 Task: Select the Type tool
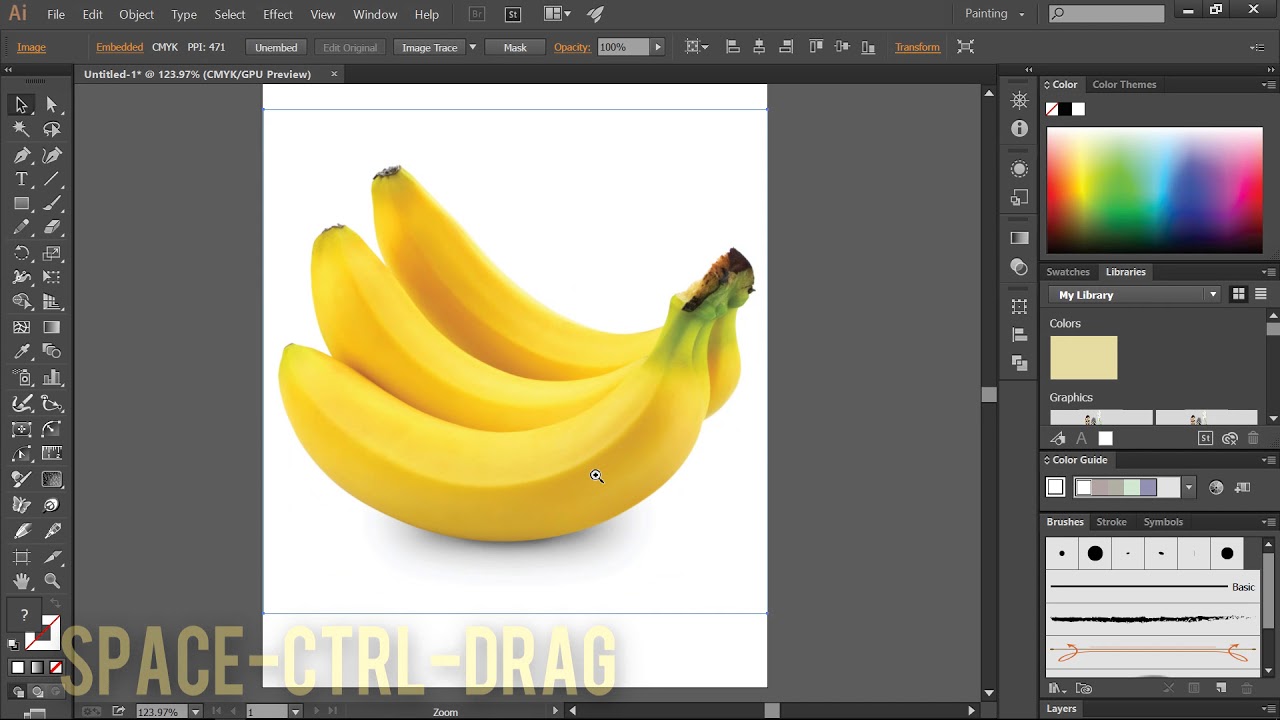pos(21,180)
